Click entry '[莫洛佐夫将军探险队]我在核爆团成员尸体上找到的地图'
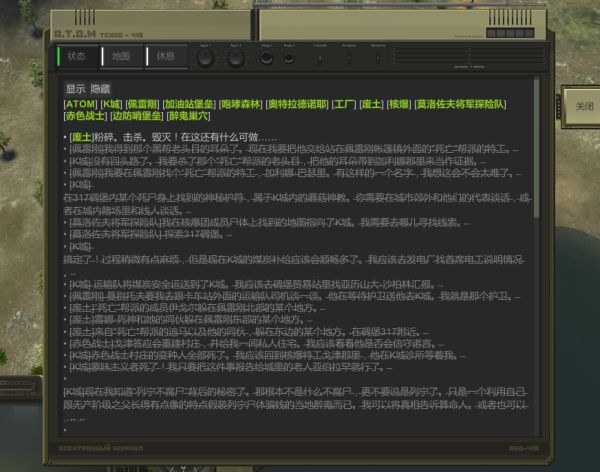Viewport: 600px width, 472px height. point(269,222)
